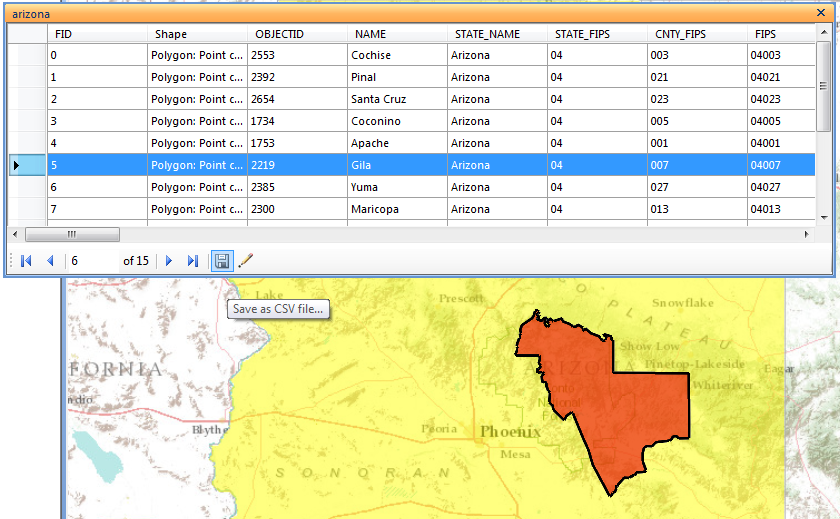This screenshot has height=519, width=840.
Task: Click the Save as CSV file icon
Action: (x=222, y=261)
